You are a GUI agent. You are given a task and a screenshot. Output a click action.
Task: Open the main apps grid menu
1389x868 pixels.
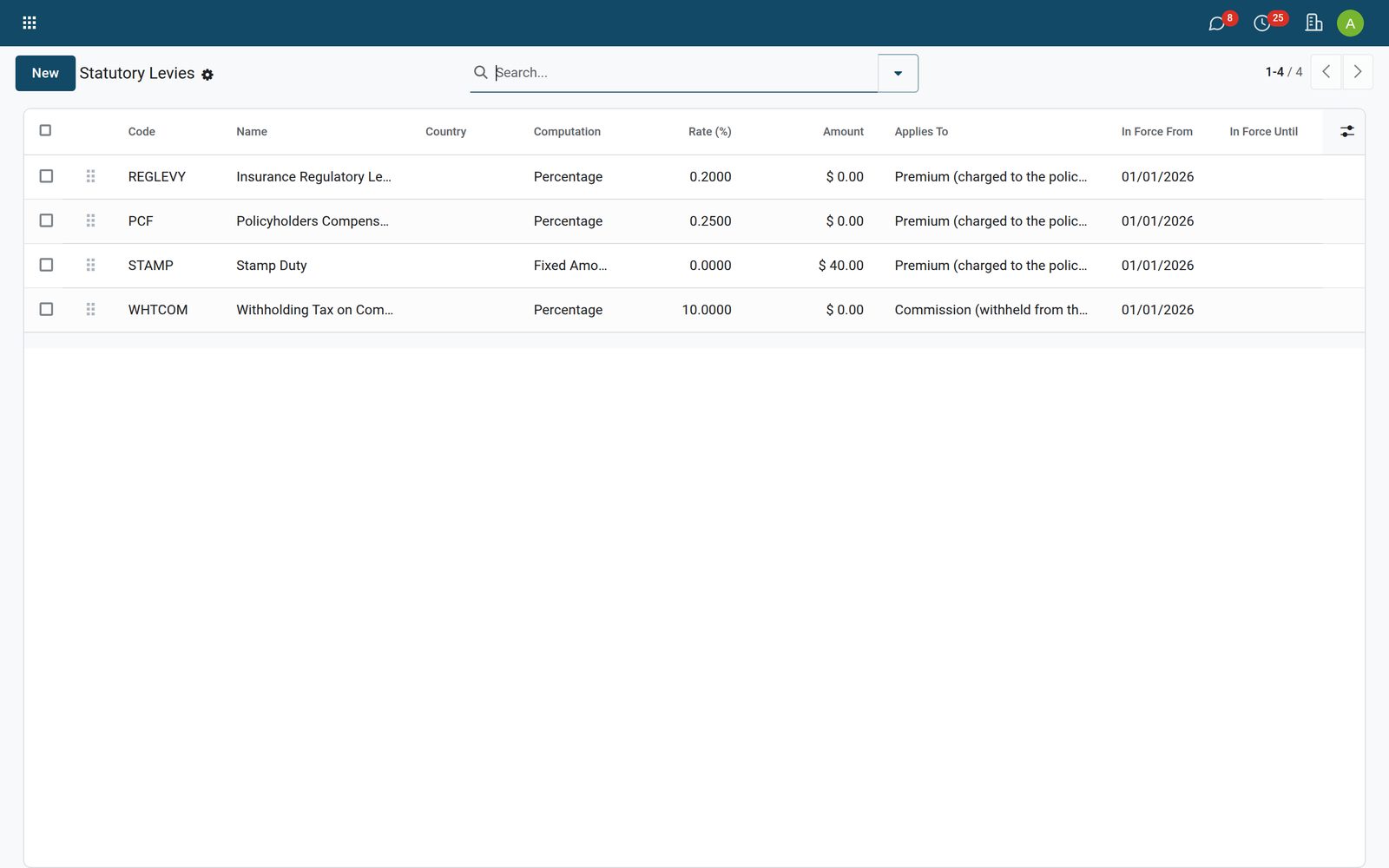(x=30, y=23)
